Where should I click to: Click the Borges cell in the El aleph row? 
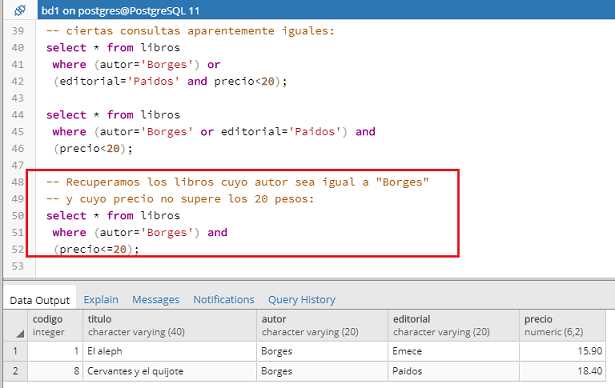322,351
